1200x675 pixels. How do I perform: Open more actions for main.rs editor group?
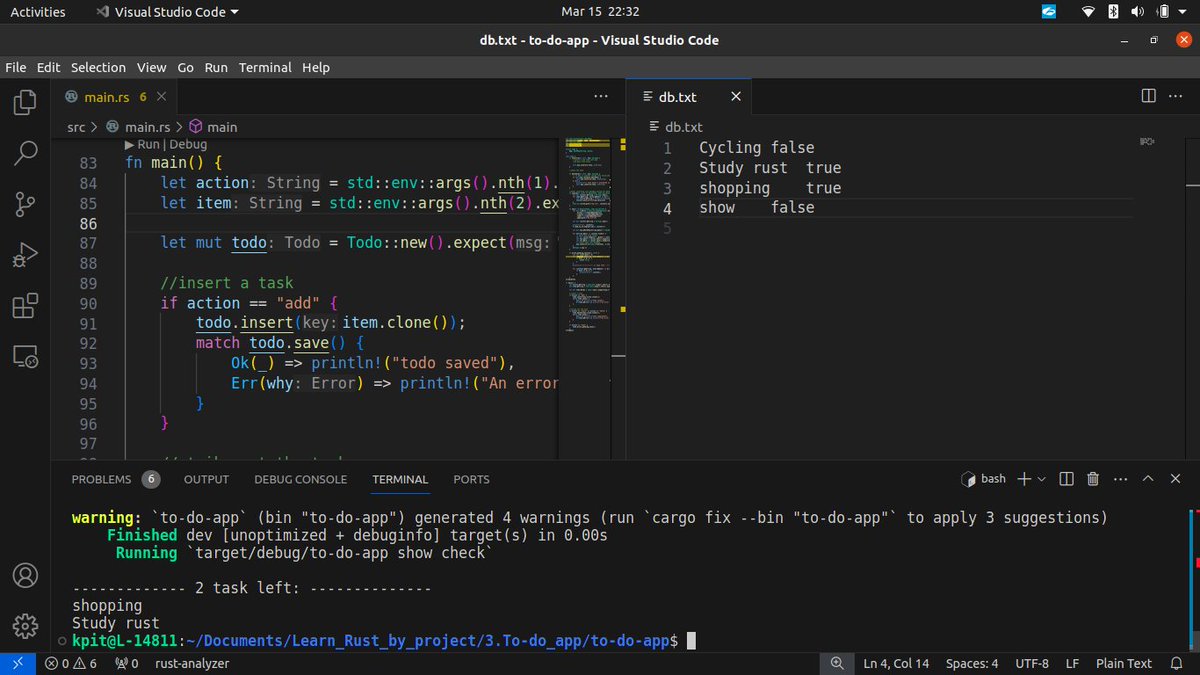[601, 96]
